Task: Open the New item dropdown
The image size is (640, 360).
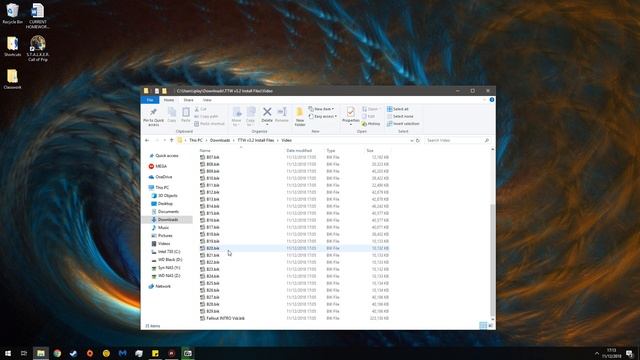Action: [321, 109]
